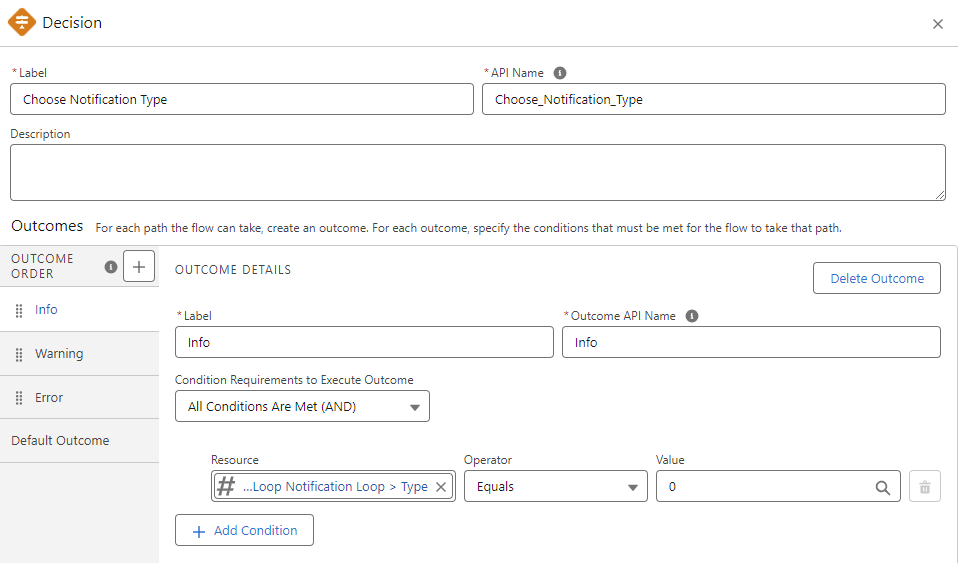Clear the Loop Notification Loop Type resource
Screen dimensions: 958x563
[x=441, y=487]
